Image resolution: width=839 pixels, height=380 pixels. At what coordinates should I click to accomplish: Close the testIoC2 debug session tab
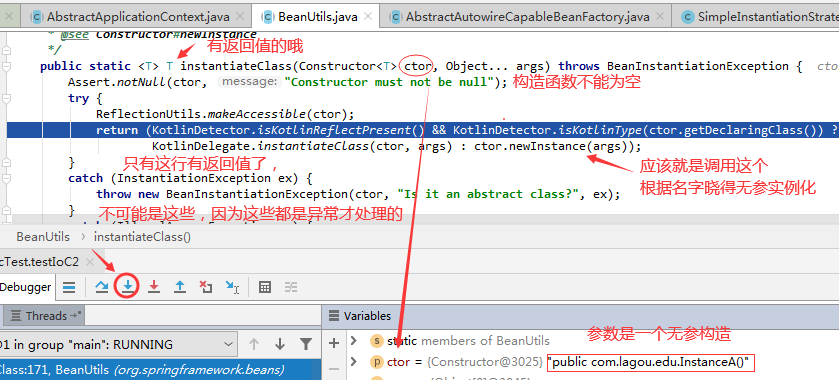click(90, 262)
